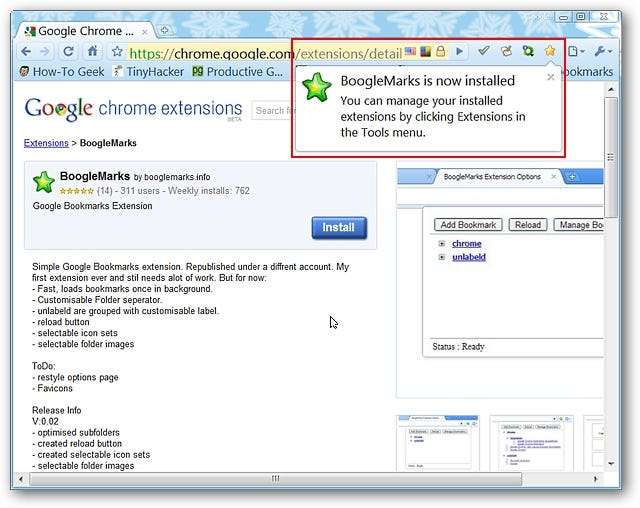Reload the current page

68,51
